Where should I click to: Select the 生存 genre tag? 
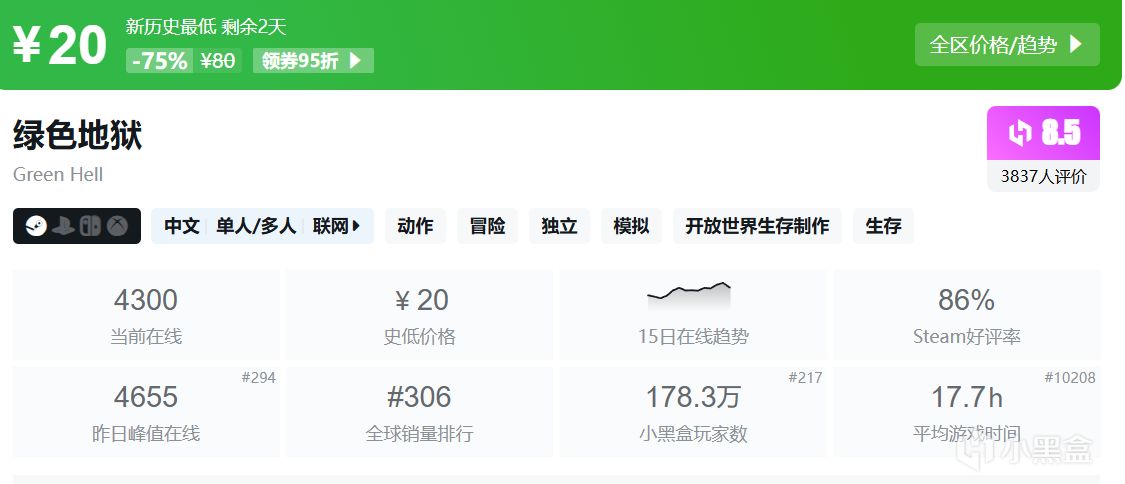click(882, 226)
